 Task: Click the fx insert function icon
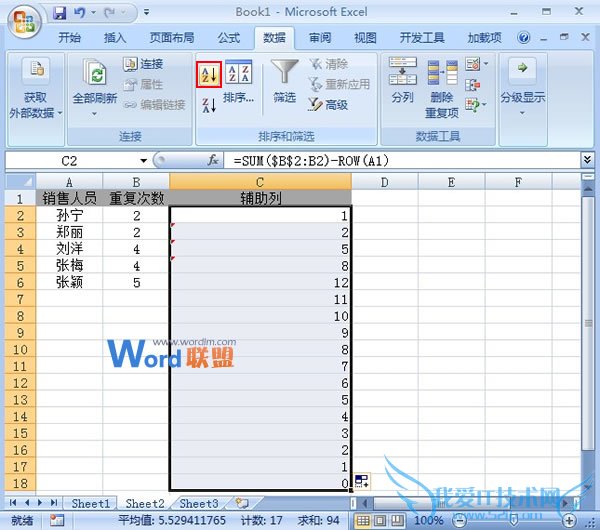(213, 160)
